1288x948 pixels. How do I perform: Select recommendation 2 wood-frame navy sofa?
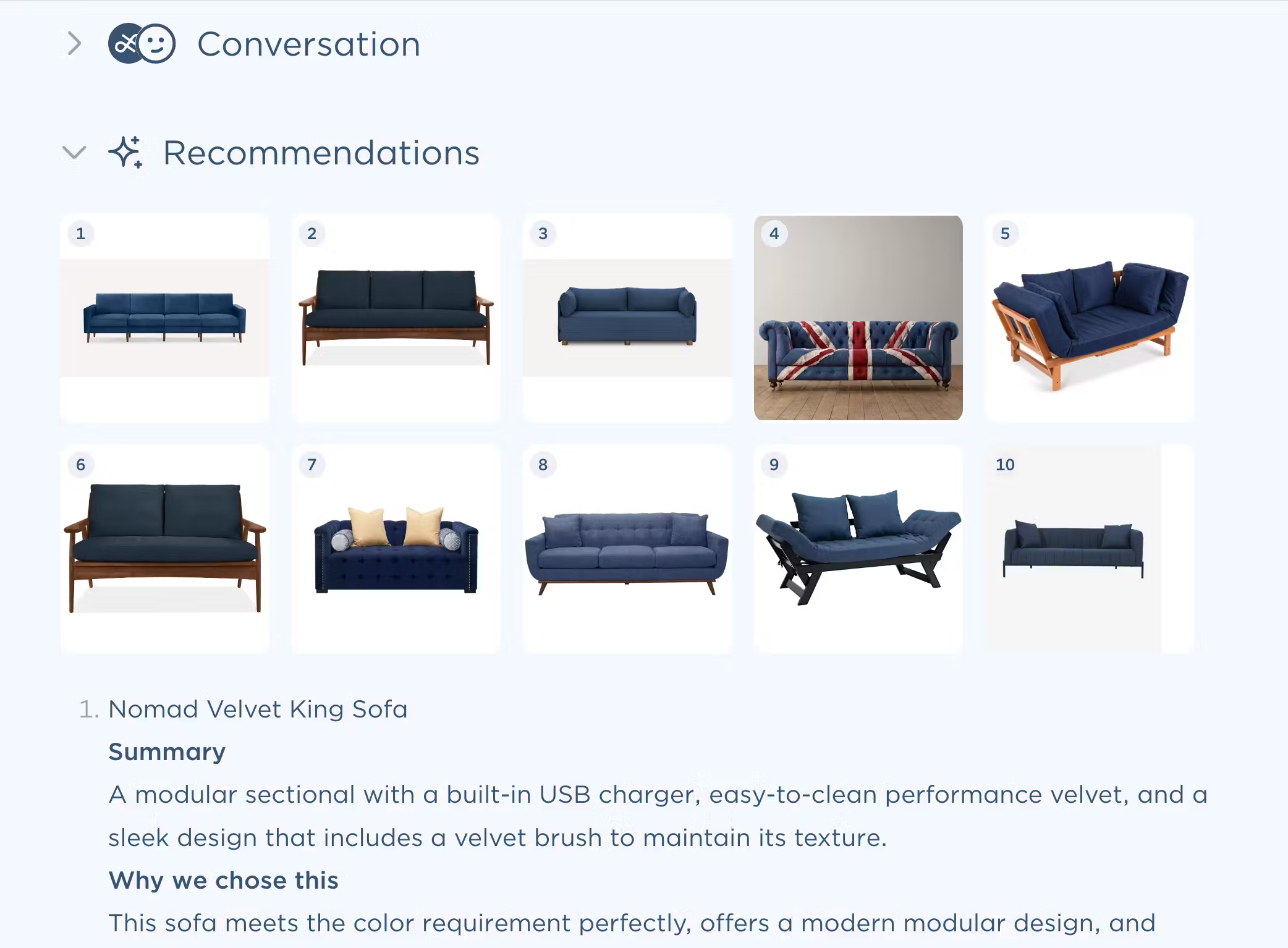tap(396, 318)
